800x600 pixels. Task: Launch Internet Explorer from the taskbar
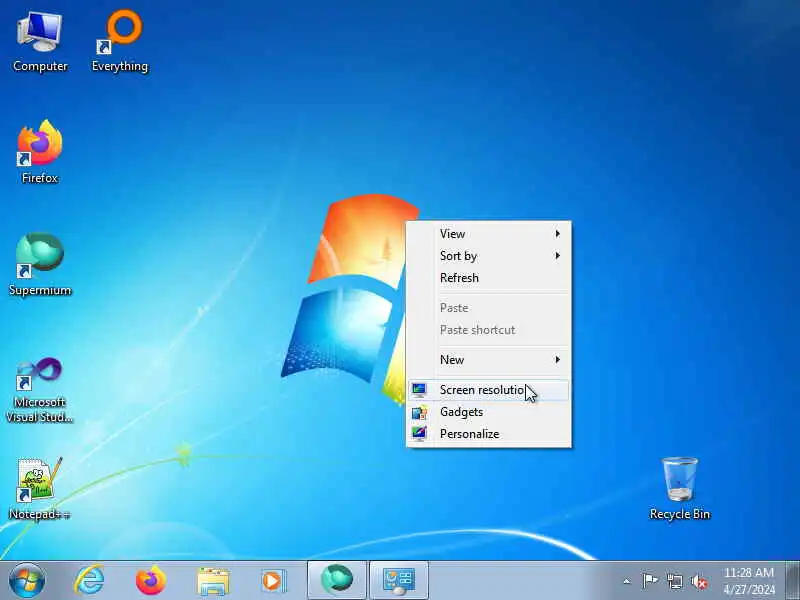[89, 581]
